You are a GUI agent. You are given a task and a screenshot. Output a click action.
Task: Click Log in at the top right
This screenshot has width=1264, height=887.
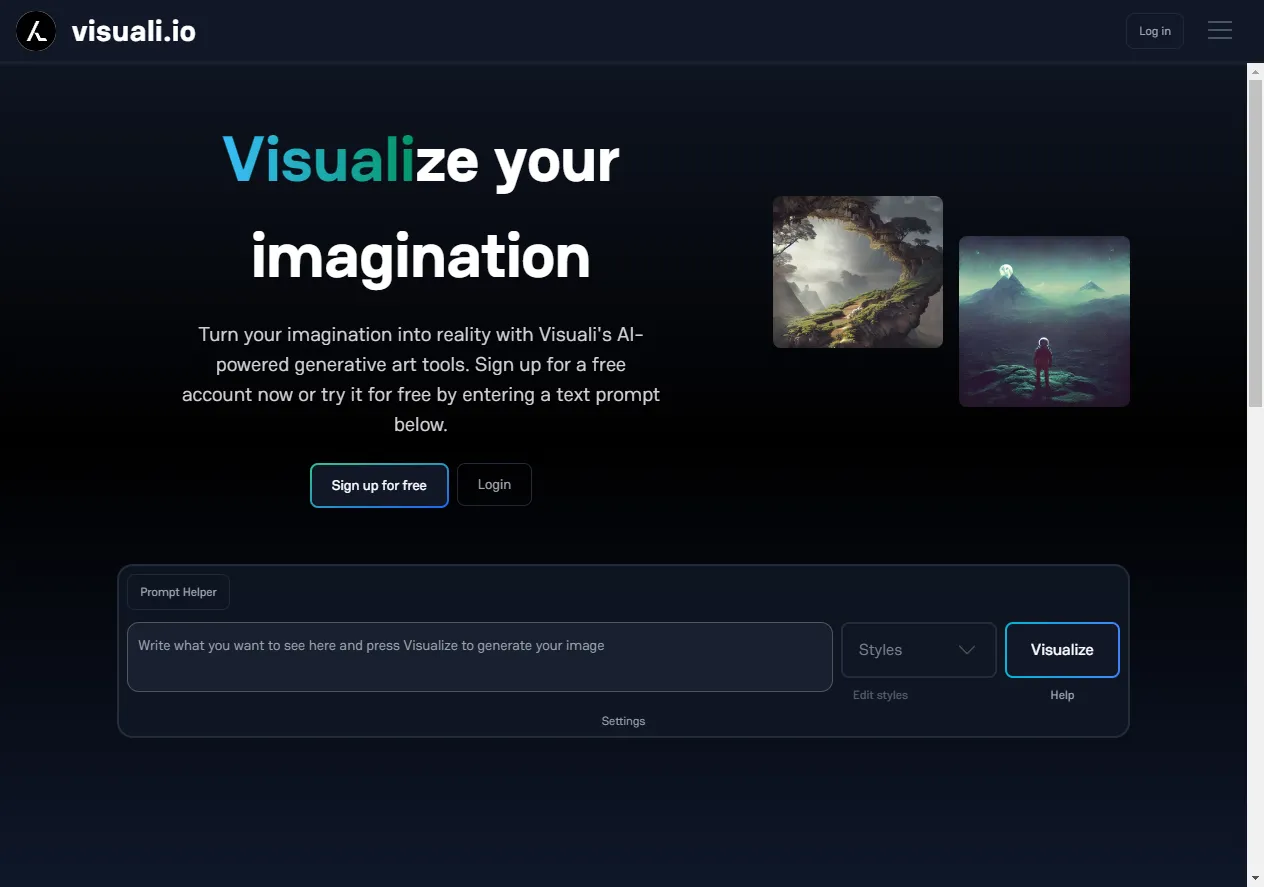tap(1154, 31)
